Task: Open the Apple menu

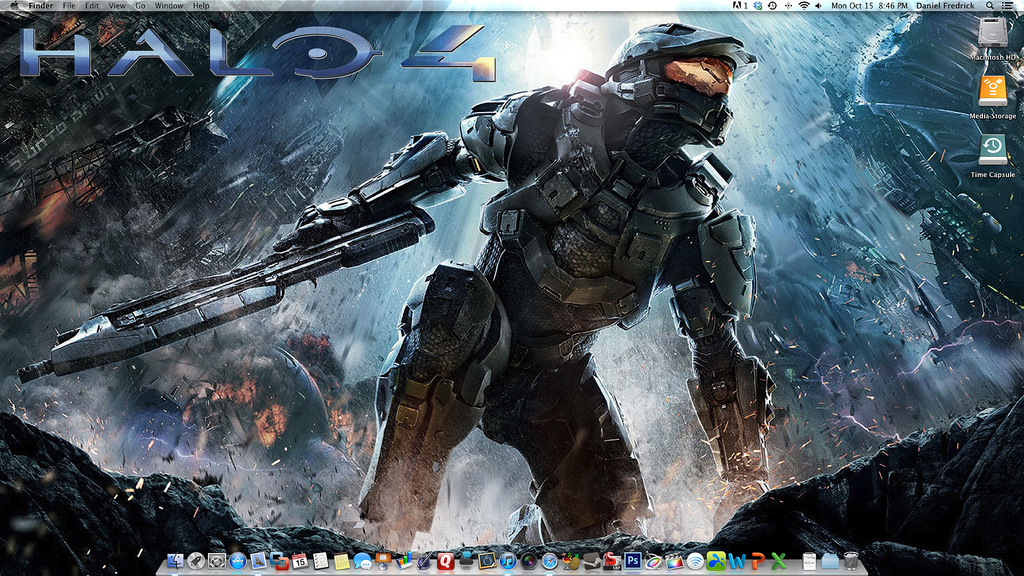Action: (14, 5)
